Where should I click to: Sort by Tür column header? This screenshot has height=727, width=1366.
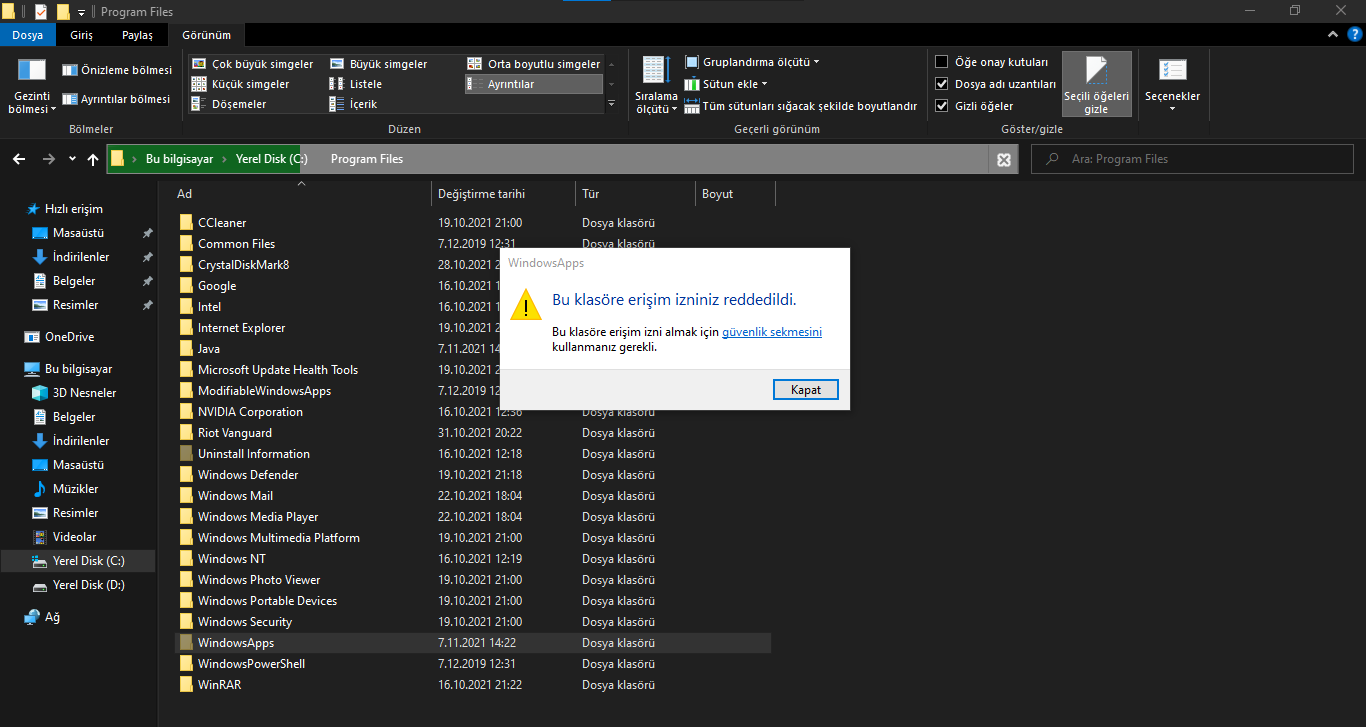coord(636,194)
